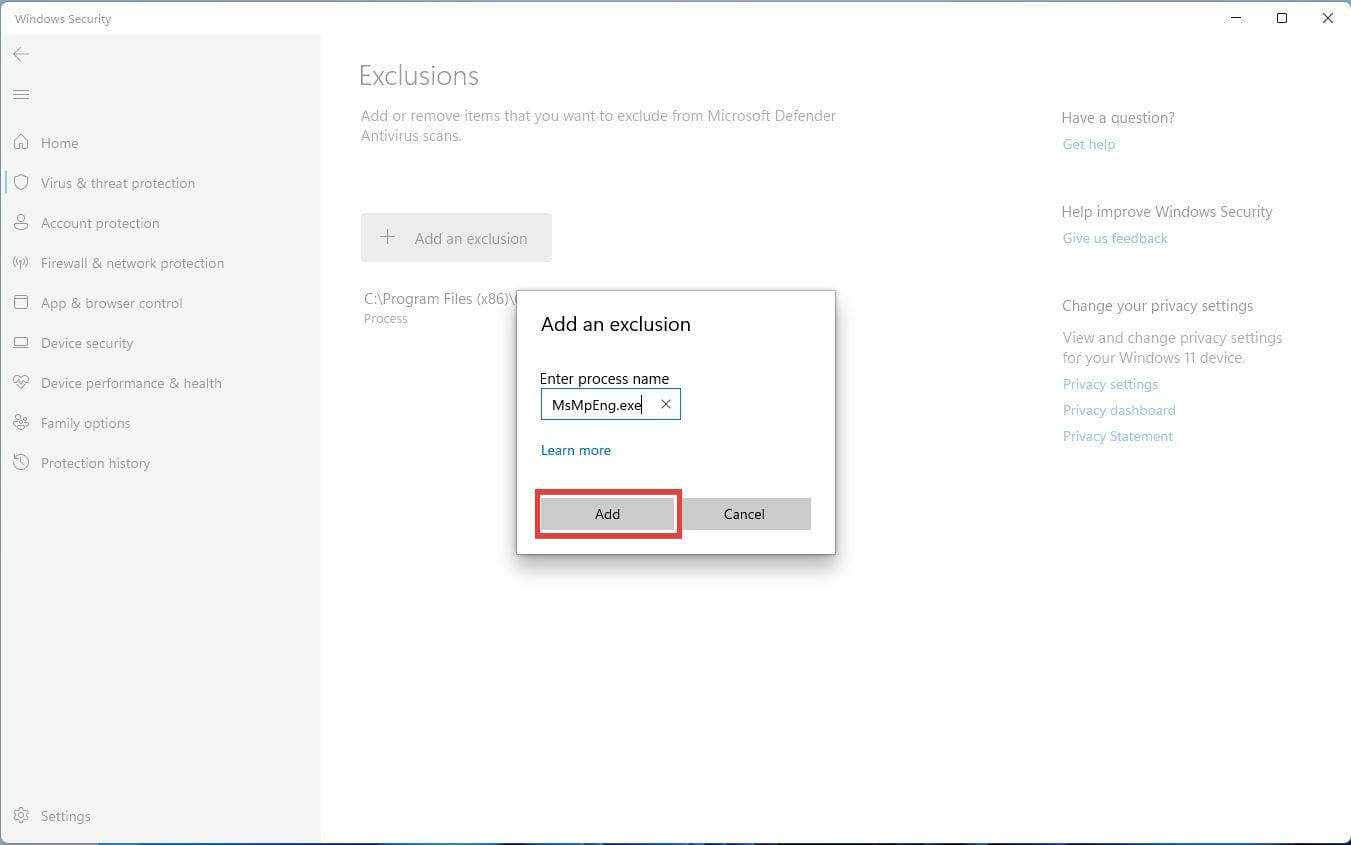
Task: Click the Settings gear icon
Action: (21, 816)
